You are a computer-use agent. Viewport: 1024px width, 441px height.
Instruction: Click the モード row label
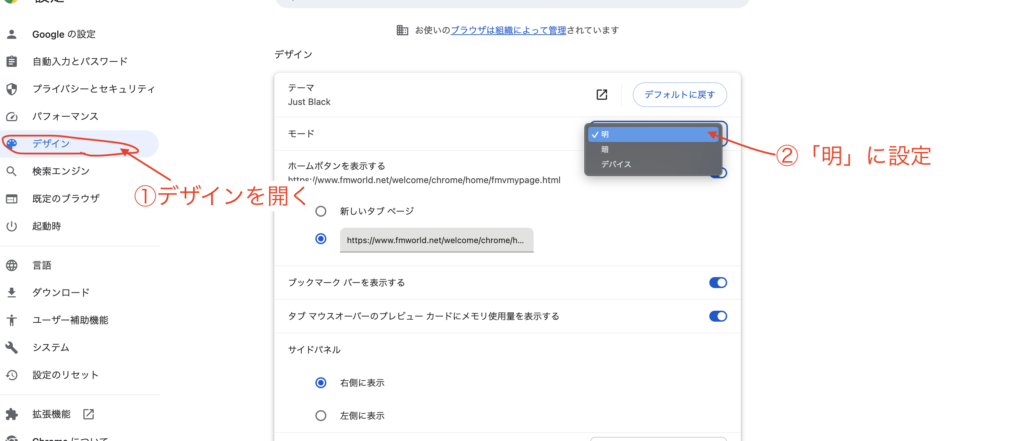[x=301, y=133]
